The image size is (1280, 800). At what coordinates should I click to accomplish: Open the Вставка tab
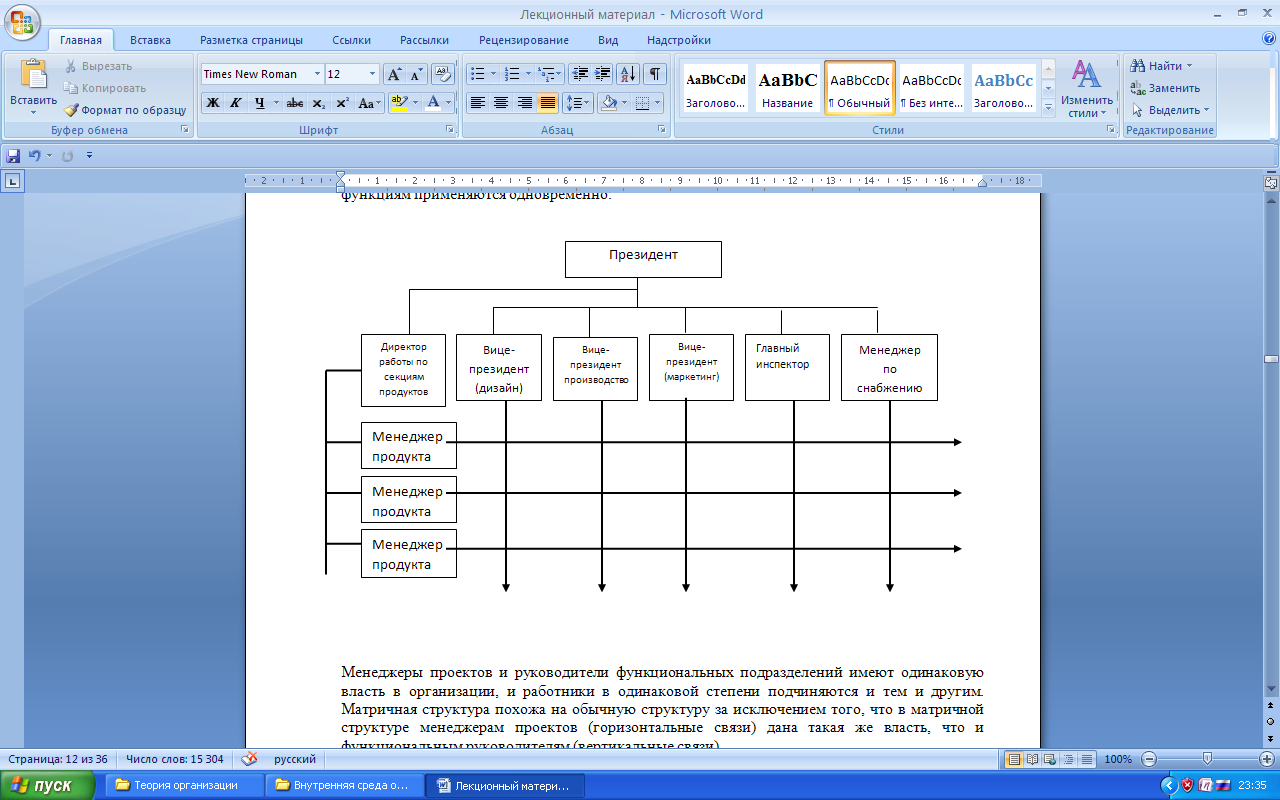click(x=150, y=40)
